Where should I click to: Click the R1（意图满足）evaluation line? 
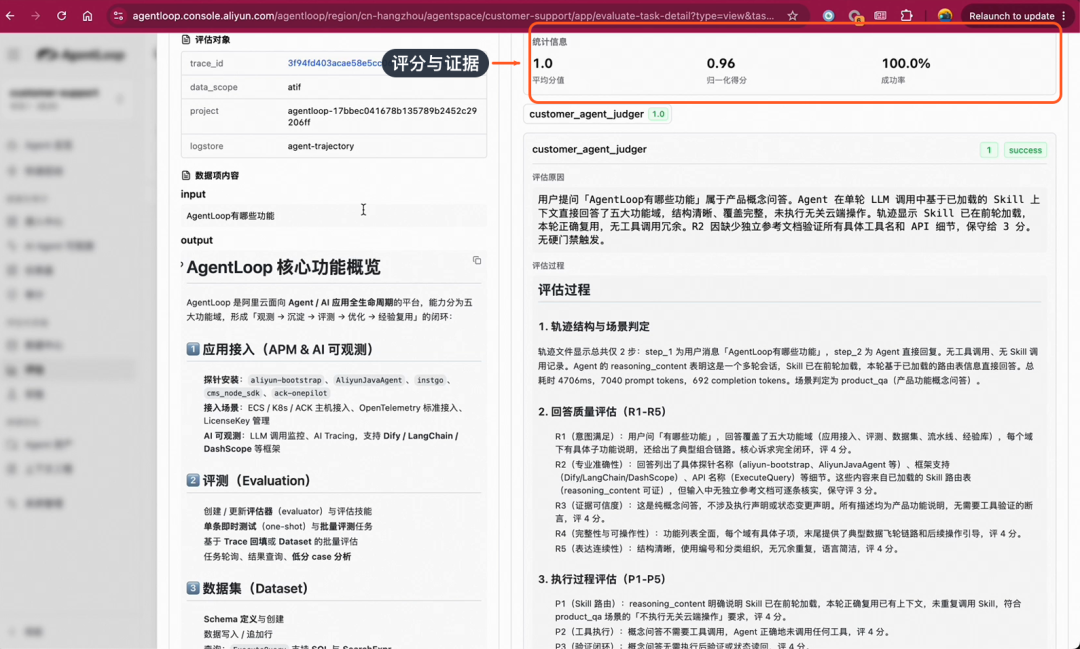pos(793,442)
